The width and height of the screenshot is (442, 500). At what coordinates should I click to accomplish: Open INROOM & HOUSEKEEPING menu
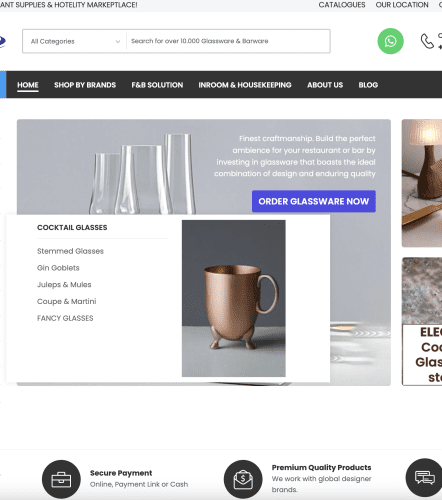pos(245,85)
